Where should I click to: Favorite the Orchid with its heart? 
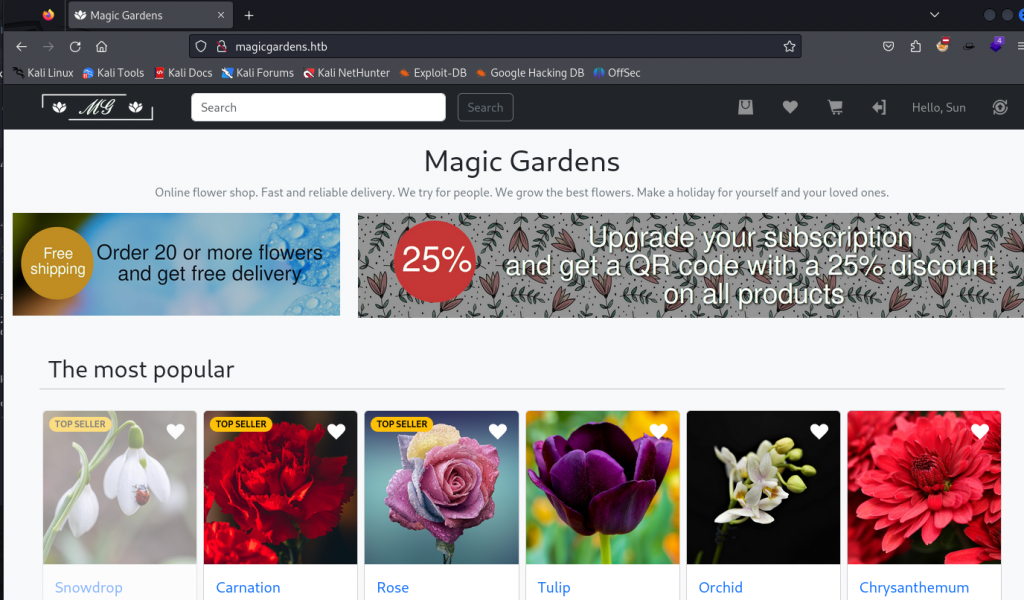pos(819,431)
